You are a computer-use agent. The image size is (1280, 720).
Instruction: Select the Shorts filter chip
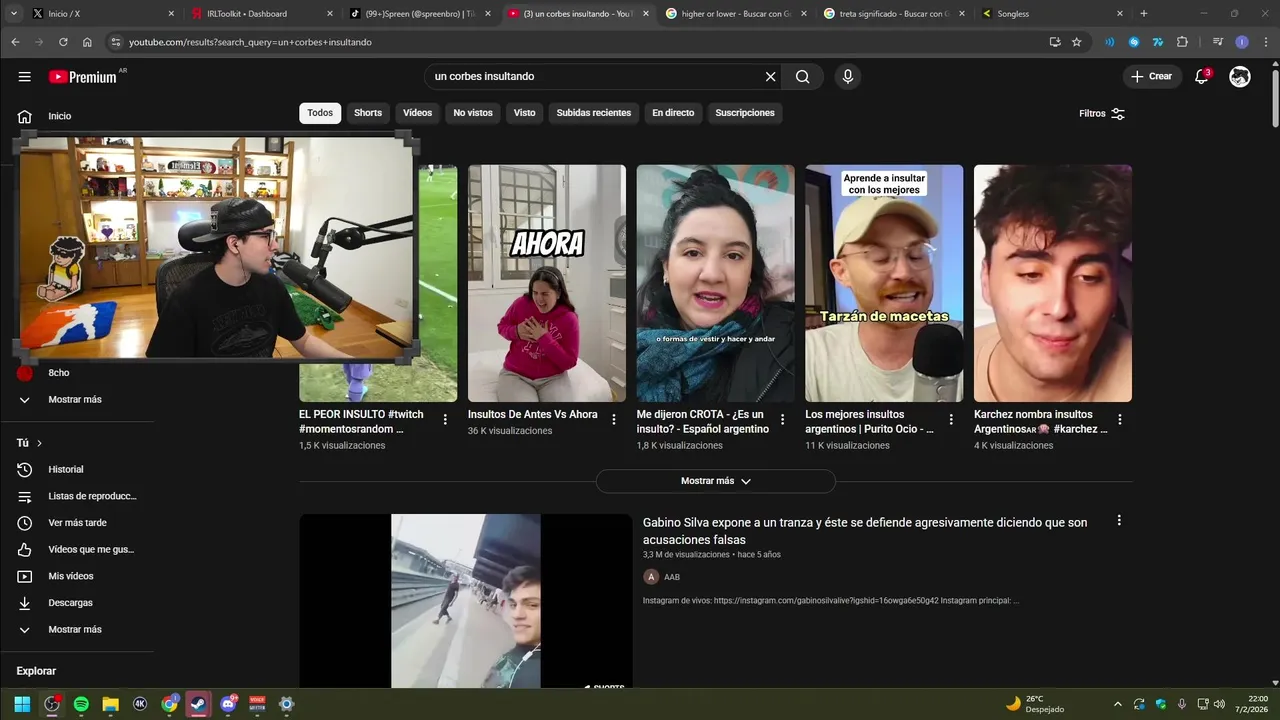pos(368,113)
